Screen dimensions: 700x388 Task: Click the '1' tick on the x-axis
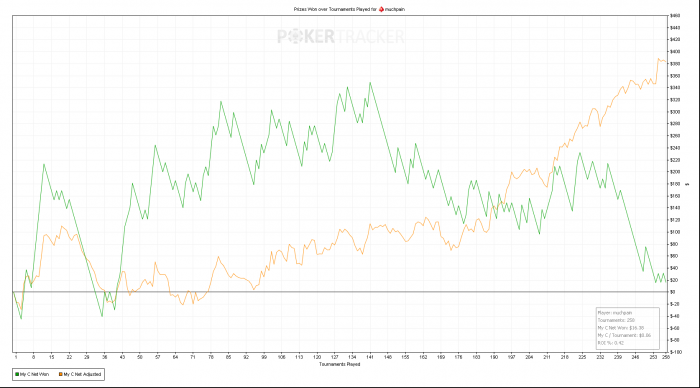(x=16, y=357)
